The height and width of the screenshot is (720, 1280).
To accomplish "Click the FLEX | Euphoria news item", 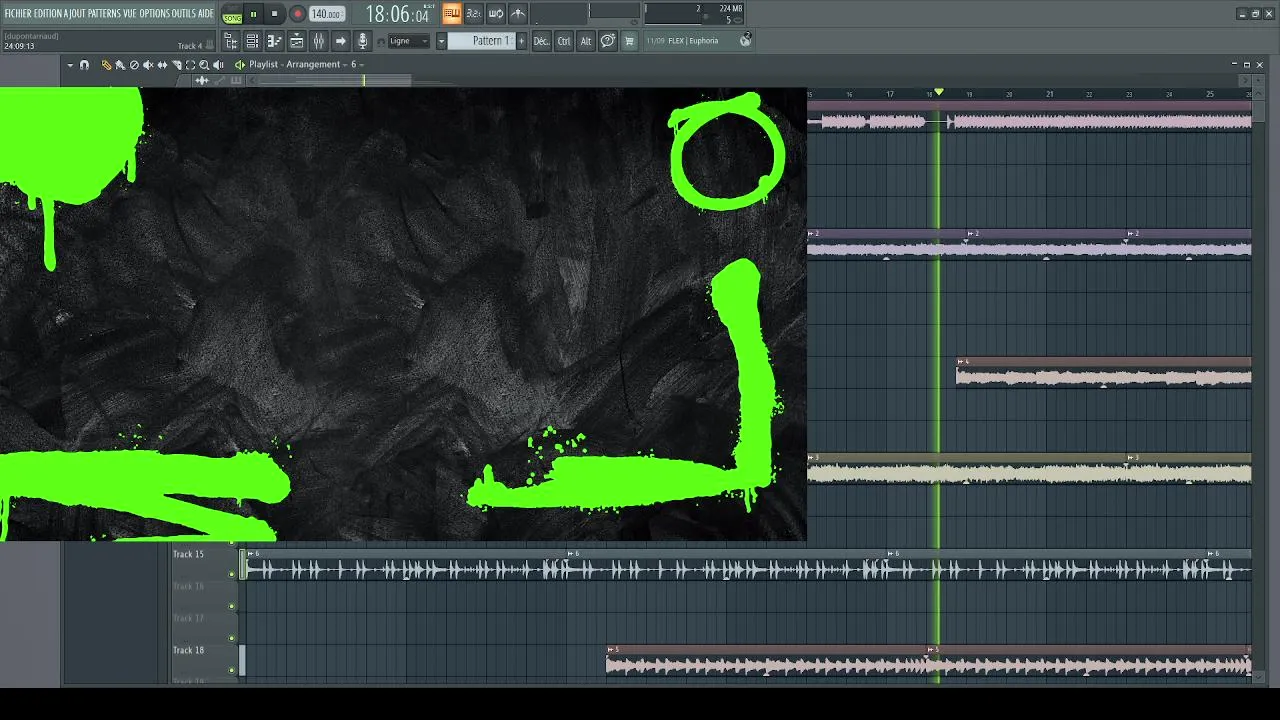I will pyautogui.click(x=682, y=41).
